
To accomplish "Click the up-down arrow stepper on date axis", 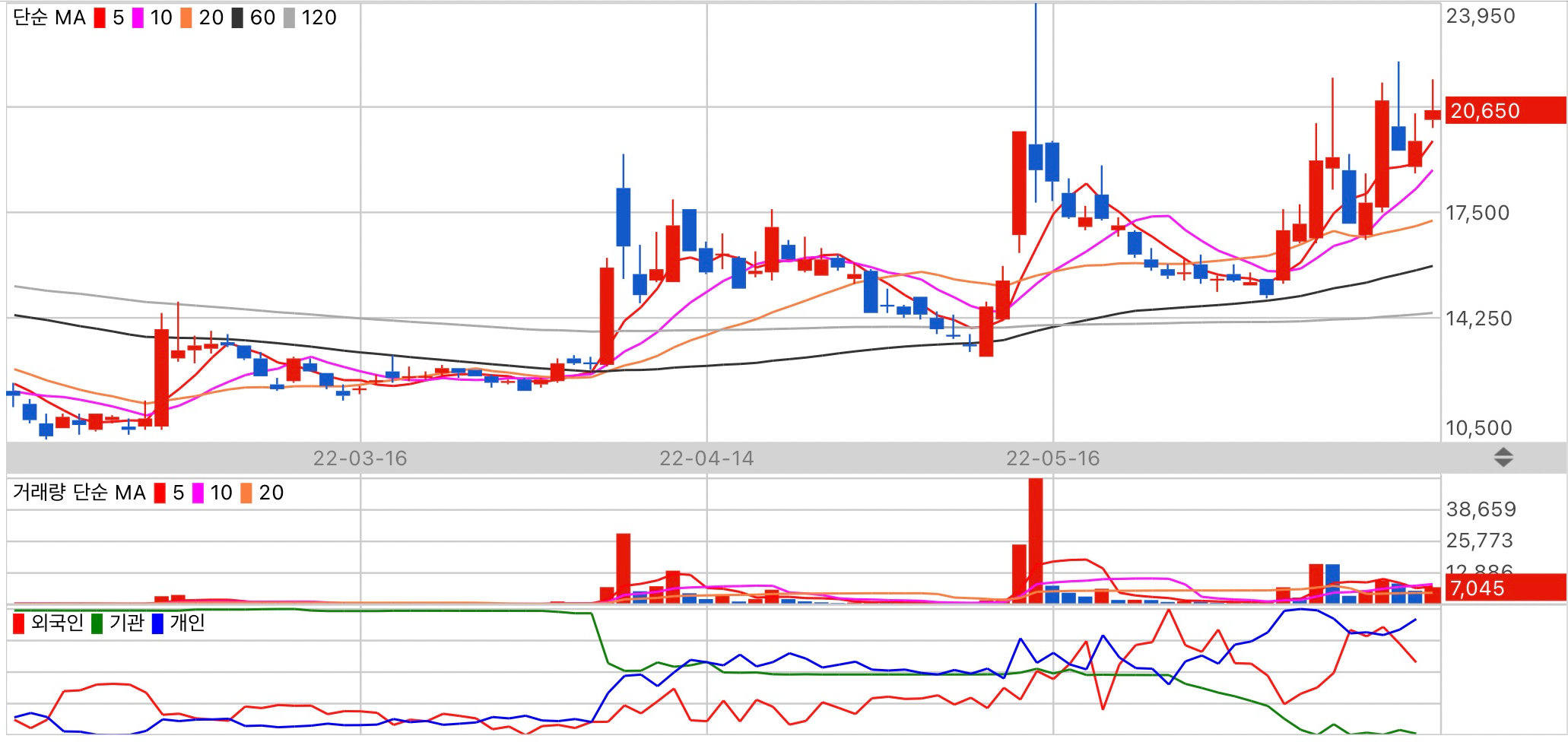I will pyautogui.click(x=1503, y=458).
